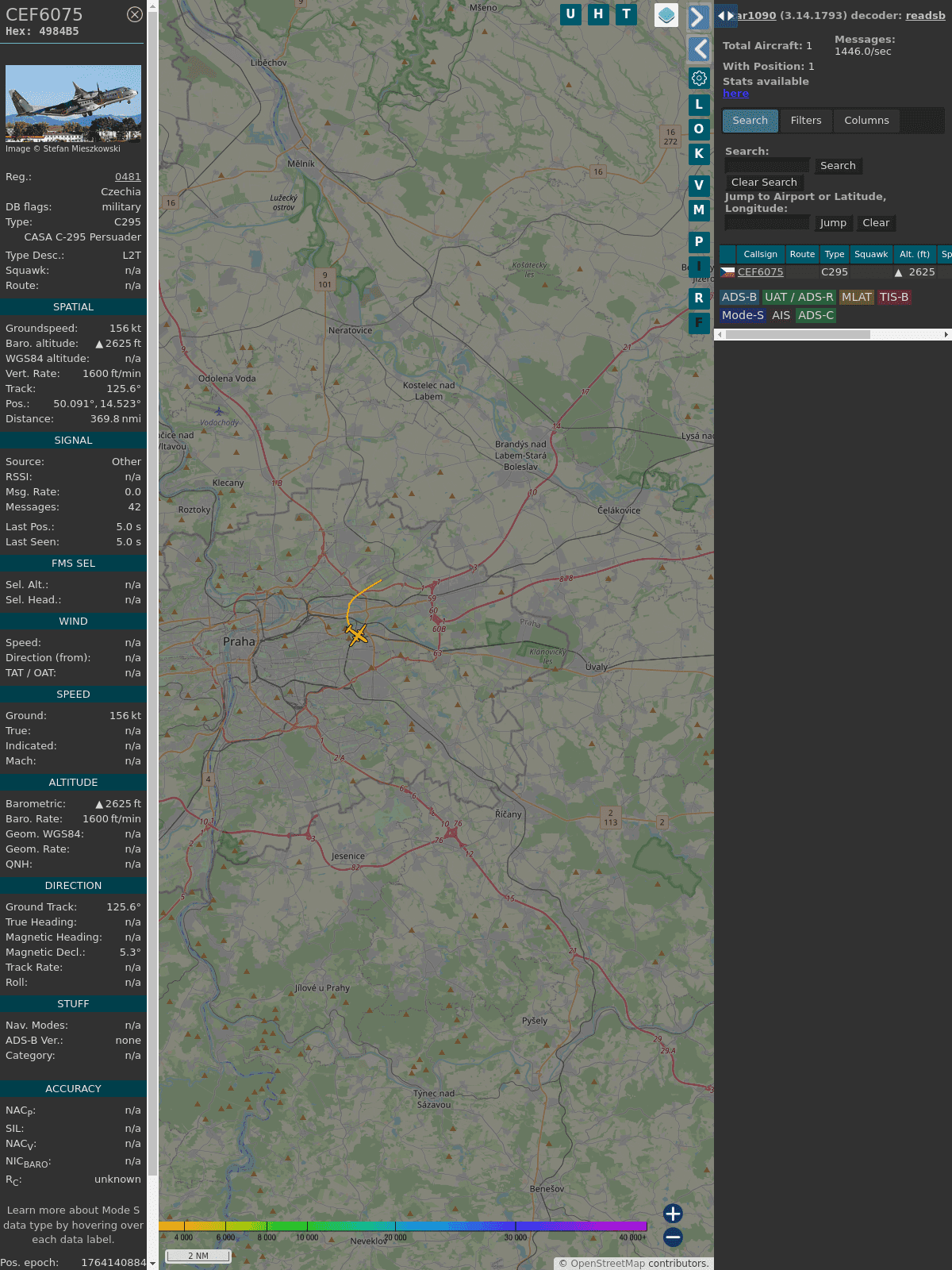Image resolution: width=952 pixels, height=1270 pixels.
Task: Switch to the Columns tab
Action: [x=866, y=121]
